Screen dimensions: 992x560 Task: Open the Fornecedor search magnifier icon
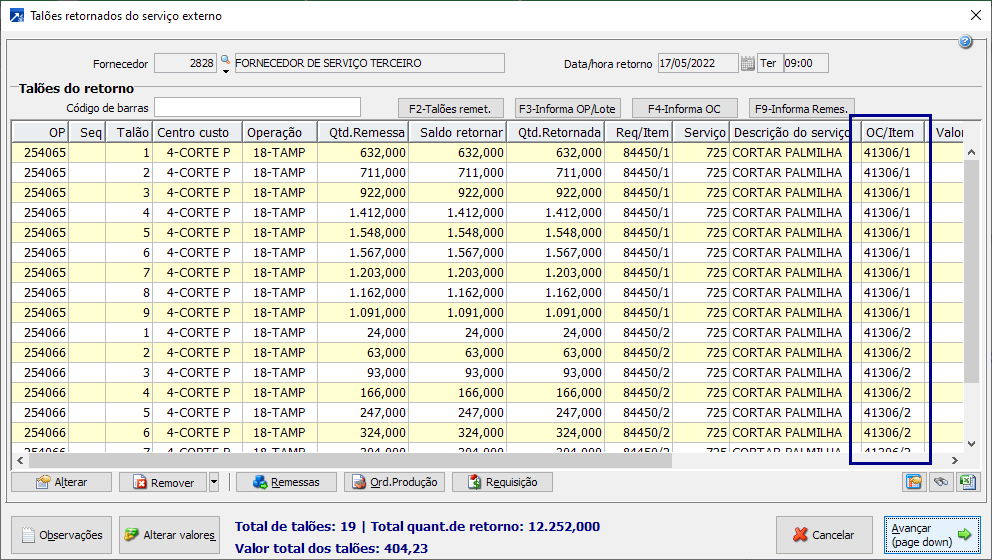coord(226,60)
